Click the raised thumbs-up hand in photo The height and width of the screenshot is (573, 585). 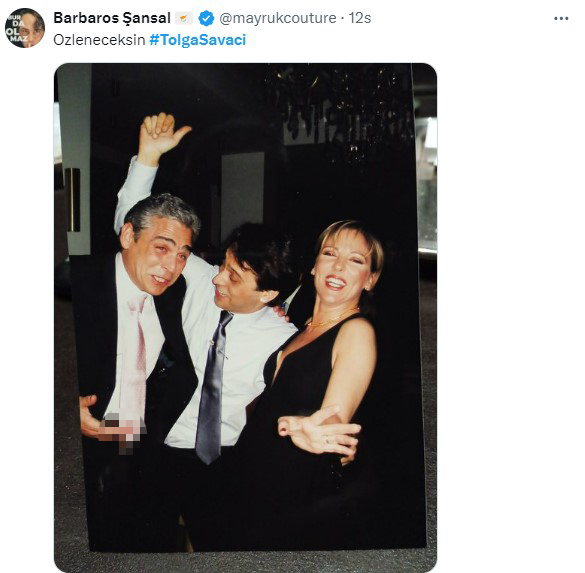tap(163, 137)
